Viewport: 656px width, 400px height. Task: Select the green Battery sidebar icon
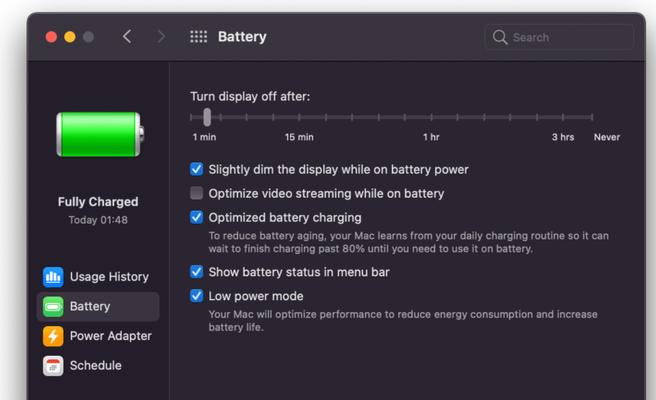(53, 307)
